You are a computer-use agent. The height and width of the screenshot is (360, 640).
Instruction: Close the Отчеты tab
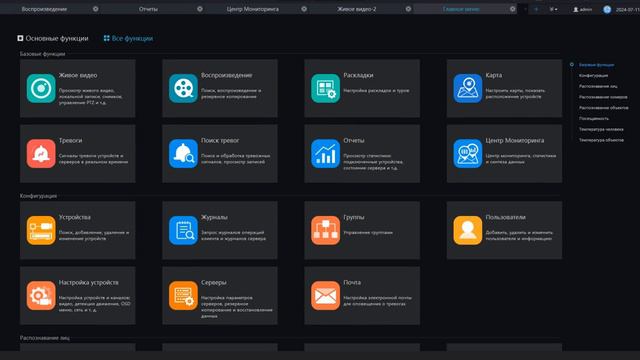pos(200,9)
